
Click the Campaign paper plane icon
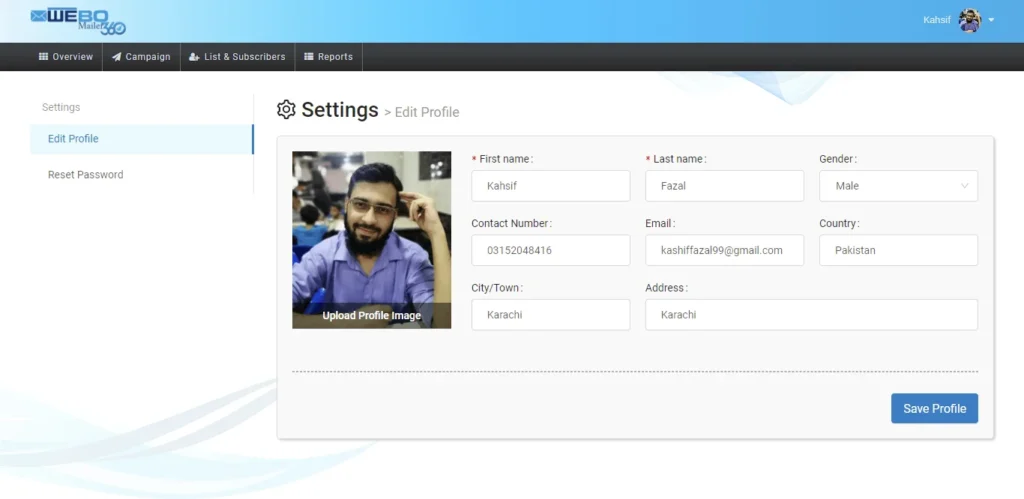click(x=117, y=57)
